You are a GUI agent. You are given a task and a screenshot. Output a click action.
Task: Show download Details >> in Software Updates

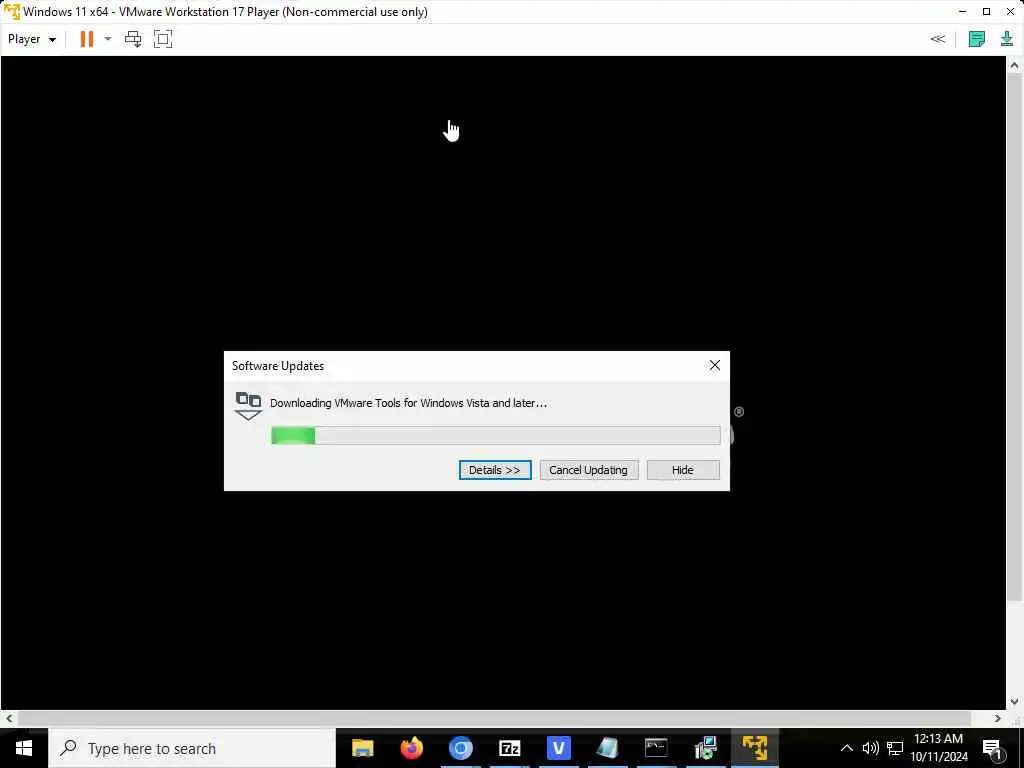[495, 470]
